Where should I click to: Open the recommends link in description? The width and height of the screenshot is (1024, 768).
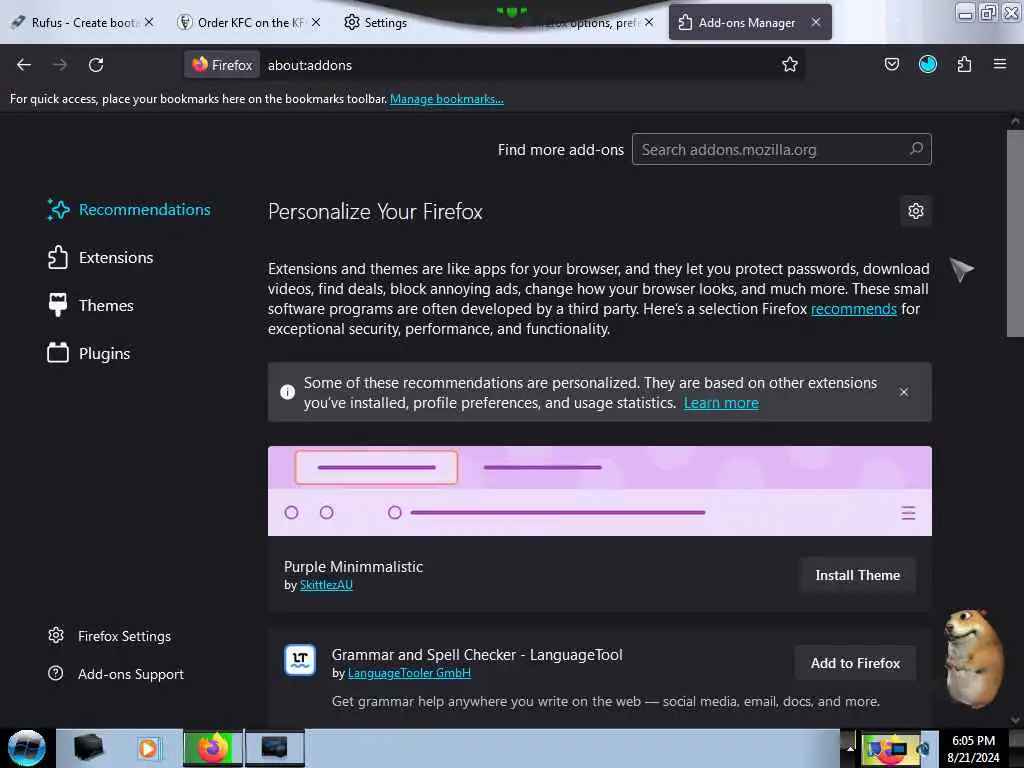[x=854, y=308]
